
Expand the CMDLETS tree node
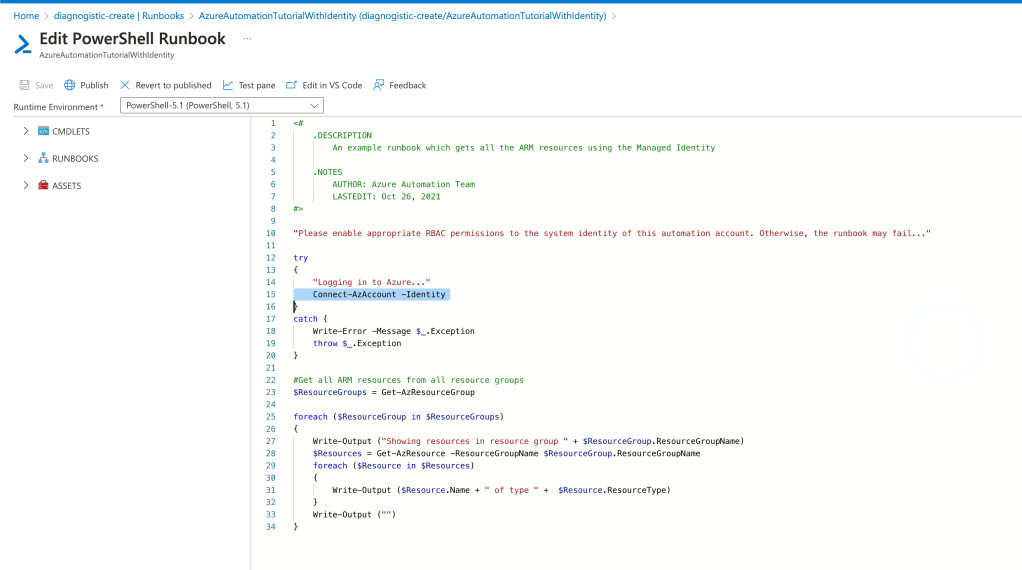click(x=26, y=131)
